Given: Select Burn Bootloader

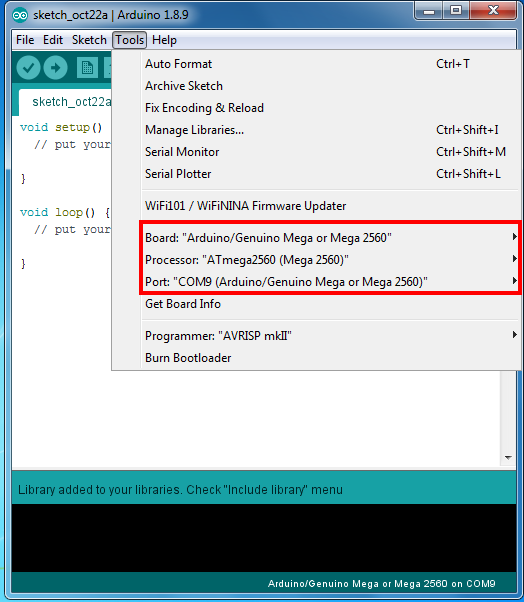Looking at the screenshot, I should 331,357.
